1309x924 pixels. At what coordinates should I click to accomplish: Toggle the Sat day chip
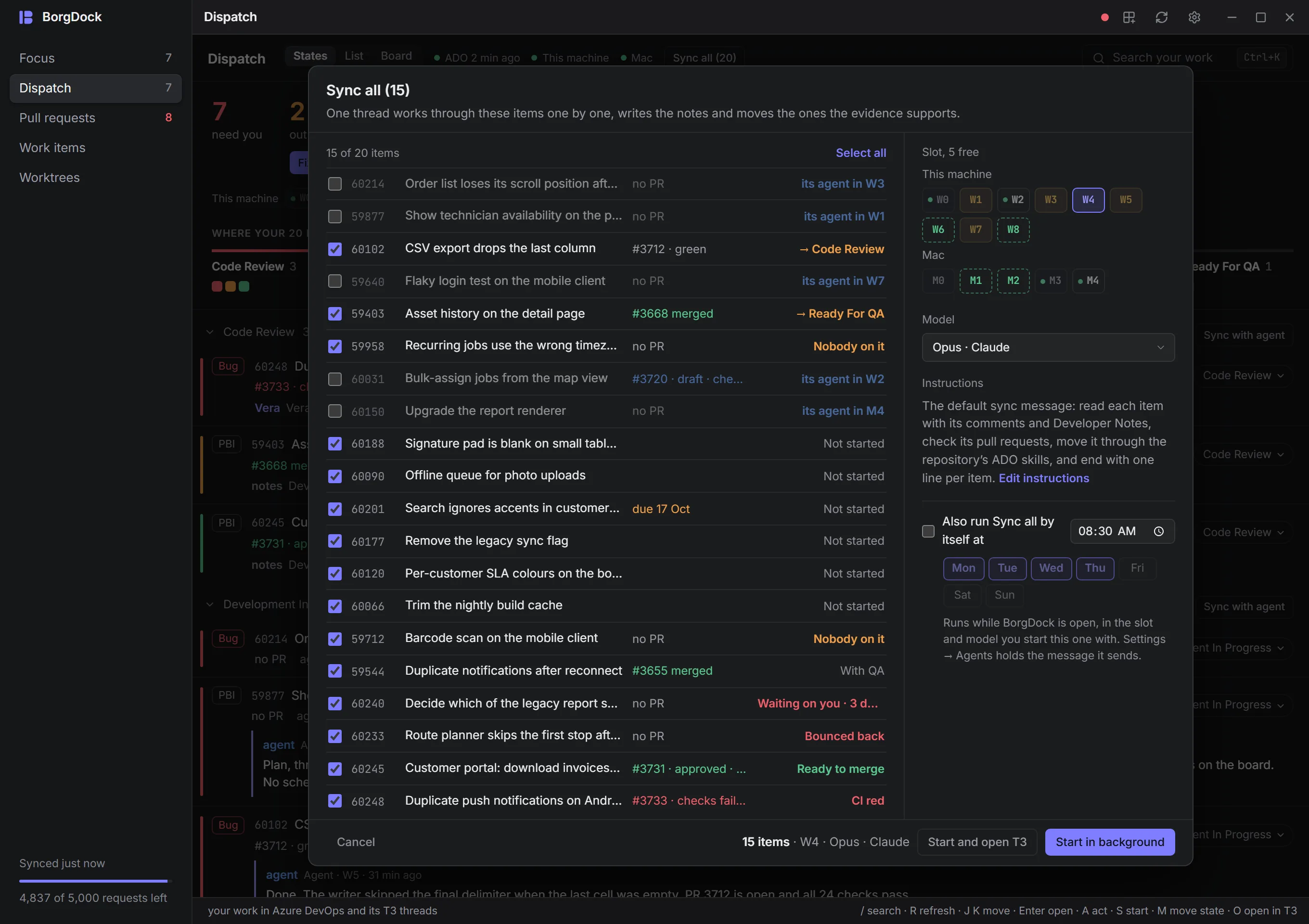tap(962, 595)
